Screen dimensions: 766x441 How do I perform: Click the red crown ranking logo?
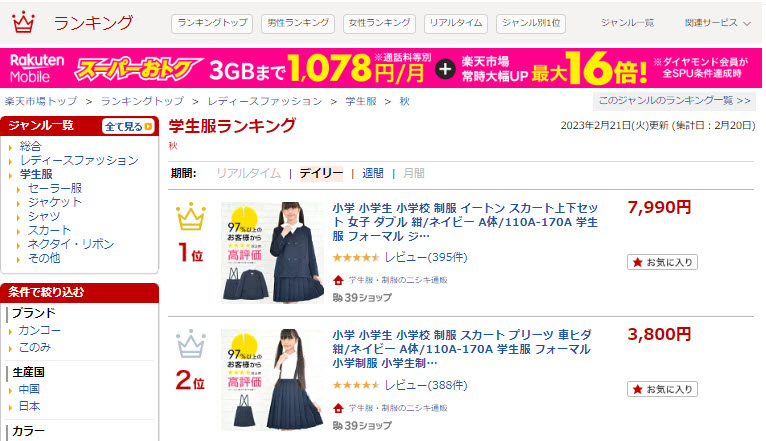click(23, 22)
